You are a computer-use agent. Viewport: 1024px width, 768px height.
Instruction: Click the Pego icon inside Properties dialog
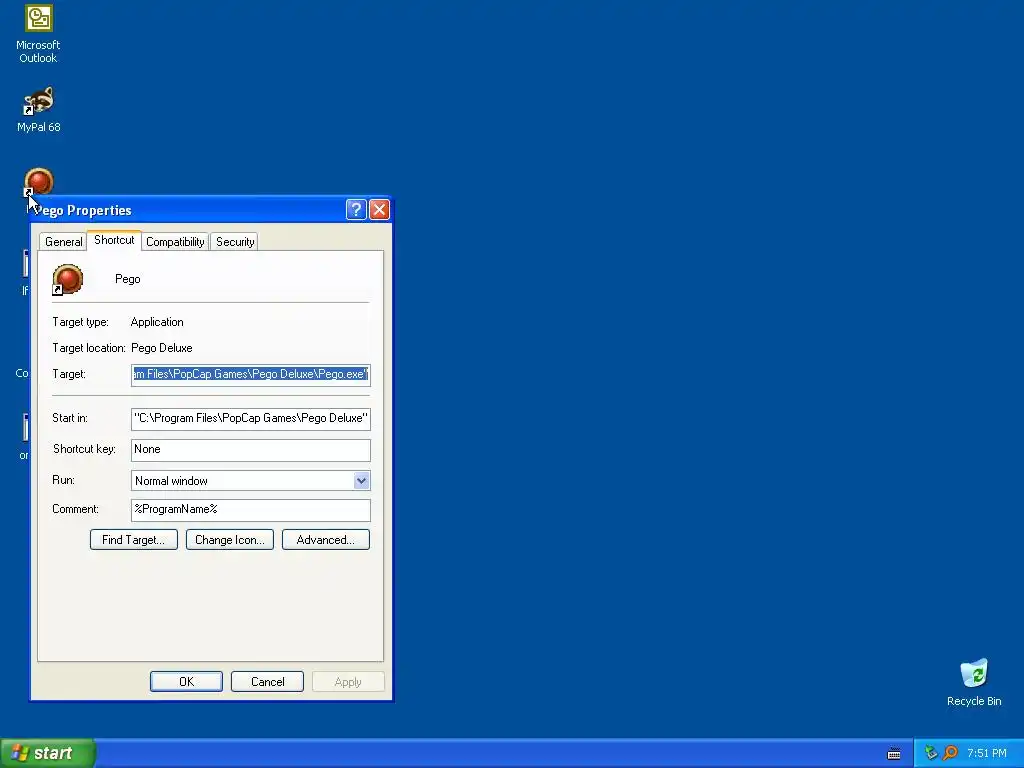pyautogui.click(x=67, y=280)
